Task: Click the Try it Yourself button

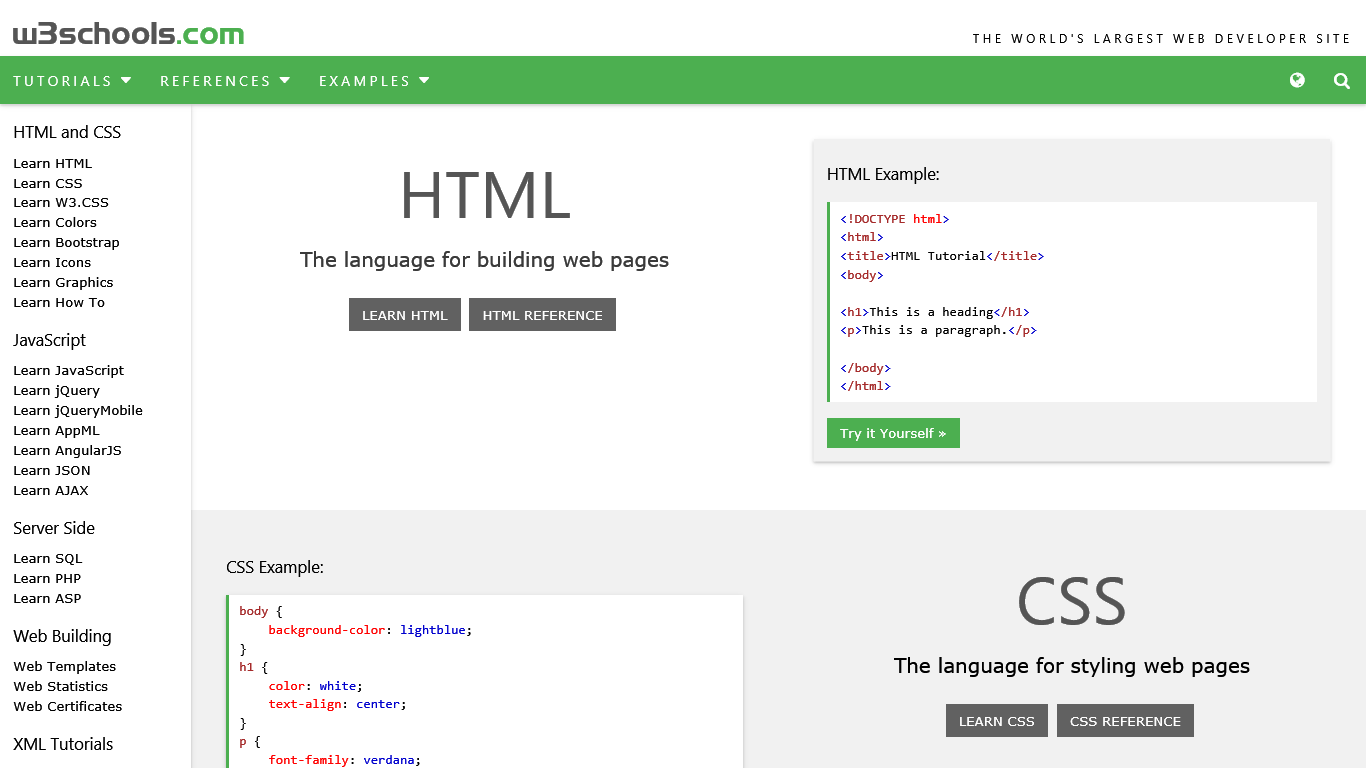Action: click(x=893, y=432)
